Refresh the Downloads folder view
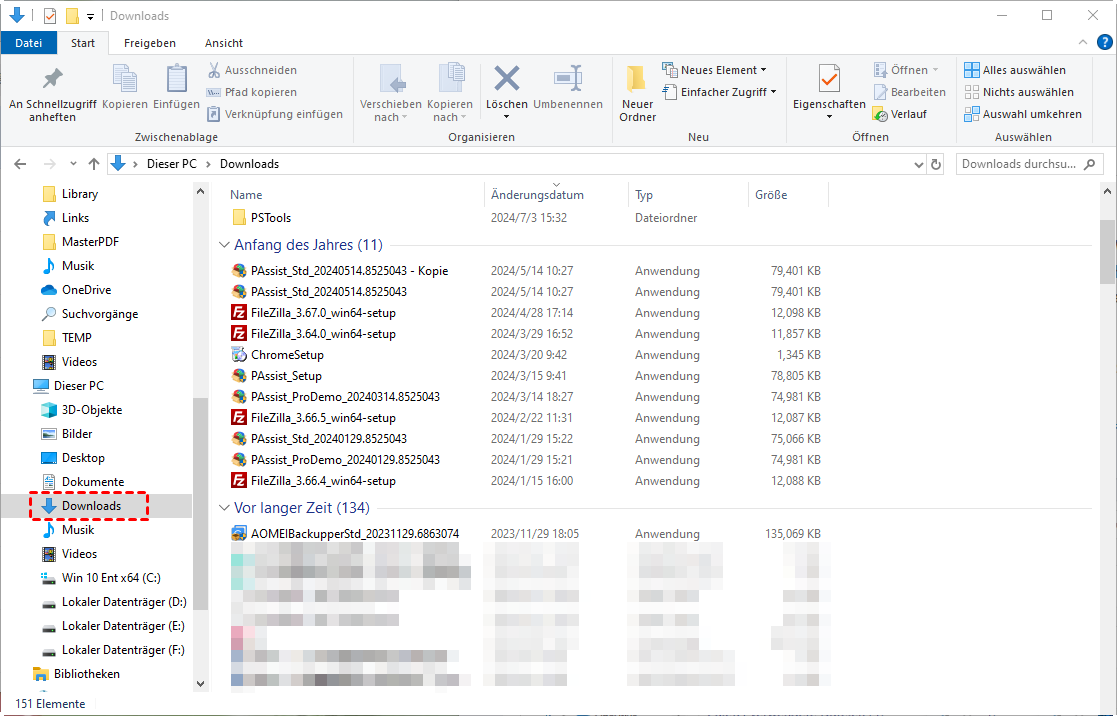1117x716 pixels. pyautogui.click(x=936, y=164)
